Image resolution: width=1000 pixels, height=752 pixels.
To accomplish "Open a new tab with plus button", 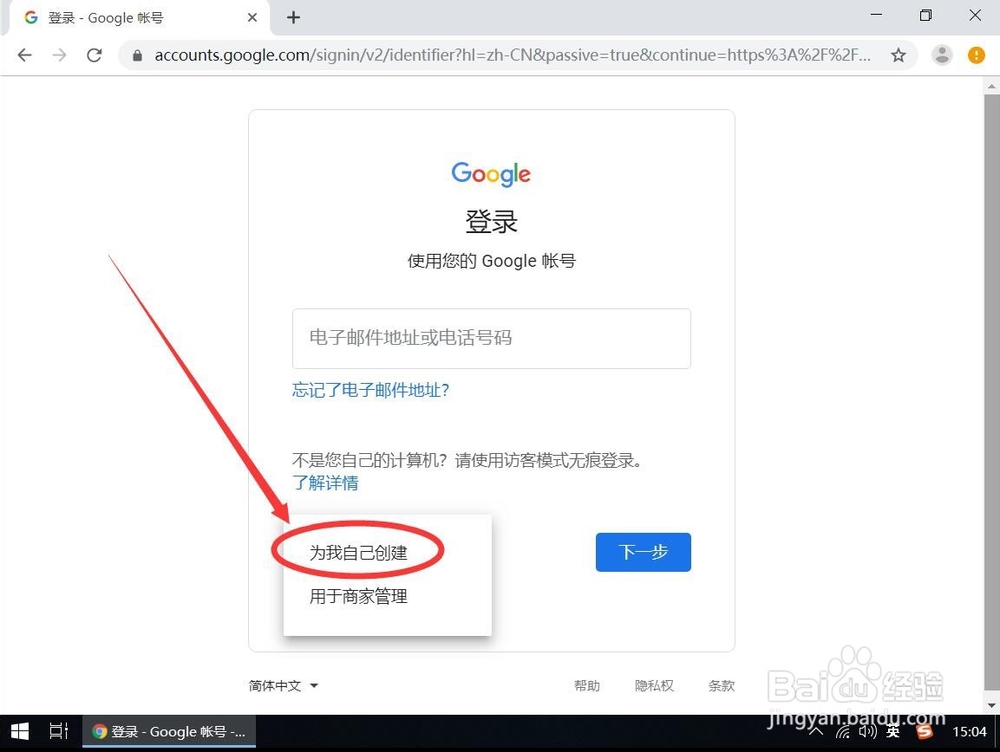I will pos(293,17).
